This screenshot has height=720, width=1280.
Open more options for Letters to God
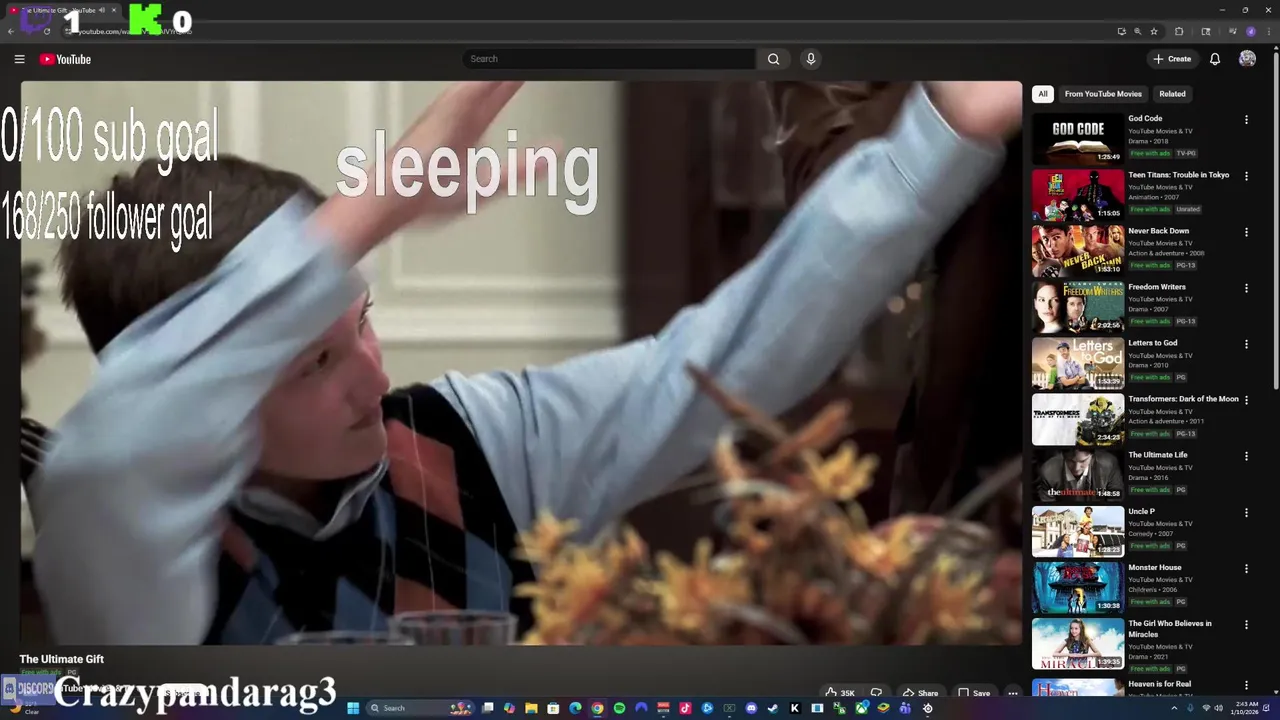coord(1246,344)
